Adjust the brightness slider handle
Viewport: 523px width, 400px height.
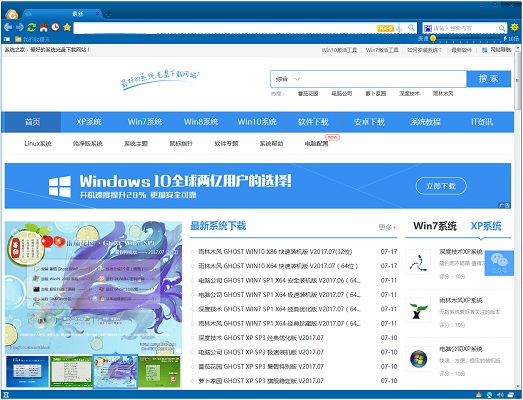(x=433, y=39)
